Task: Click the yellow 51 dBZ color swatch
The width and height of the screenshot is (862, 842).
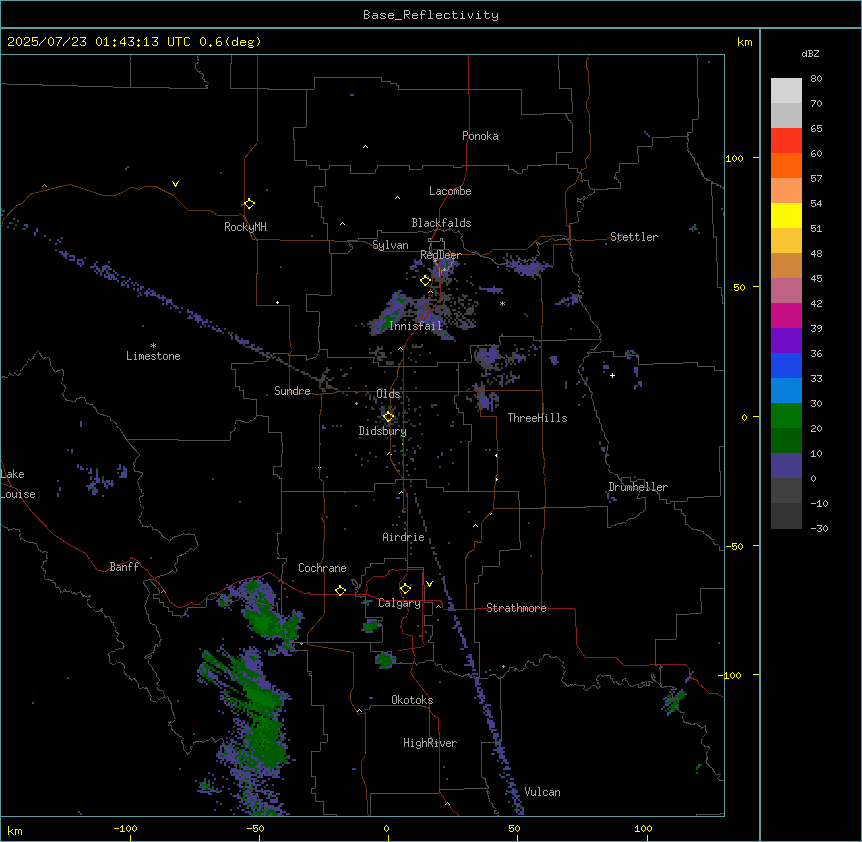Action: [786, 215]
